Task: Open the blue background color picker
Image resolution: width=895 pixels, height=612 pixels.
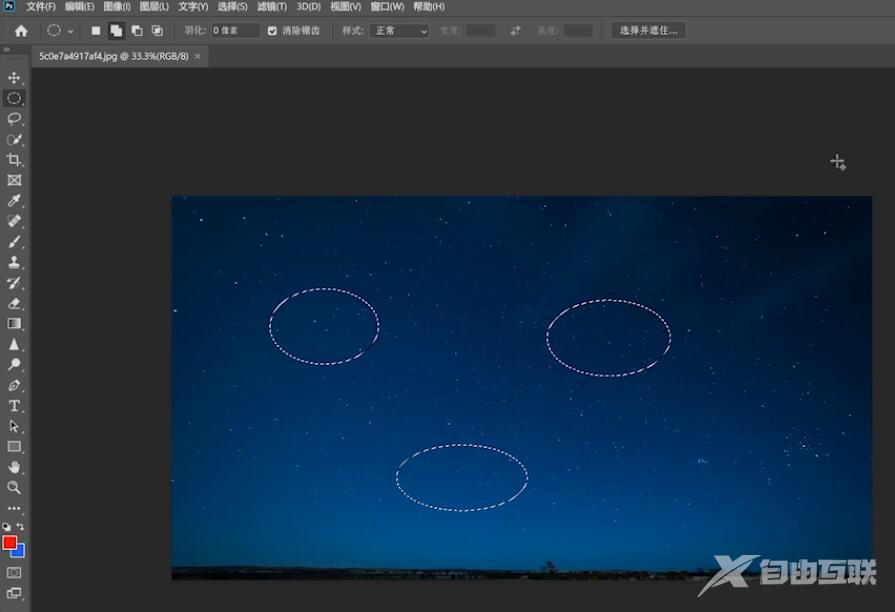Action: 19,551
